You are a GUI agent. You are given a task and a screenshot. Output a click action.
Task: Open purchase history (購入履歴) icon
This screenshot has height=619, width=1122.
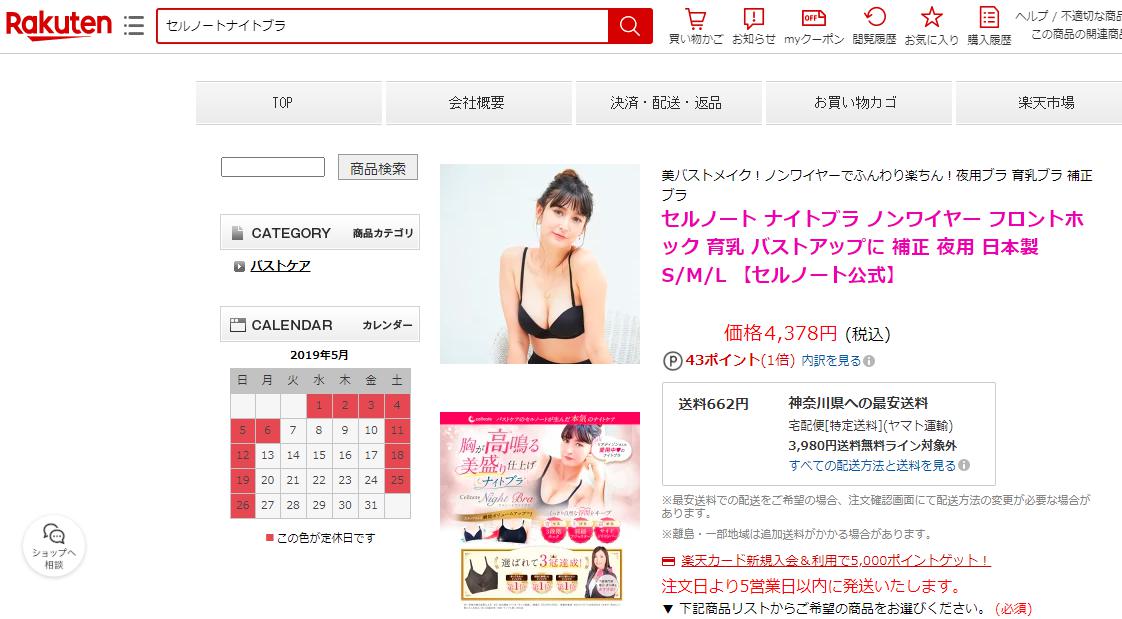point(990,26)
